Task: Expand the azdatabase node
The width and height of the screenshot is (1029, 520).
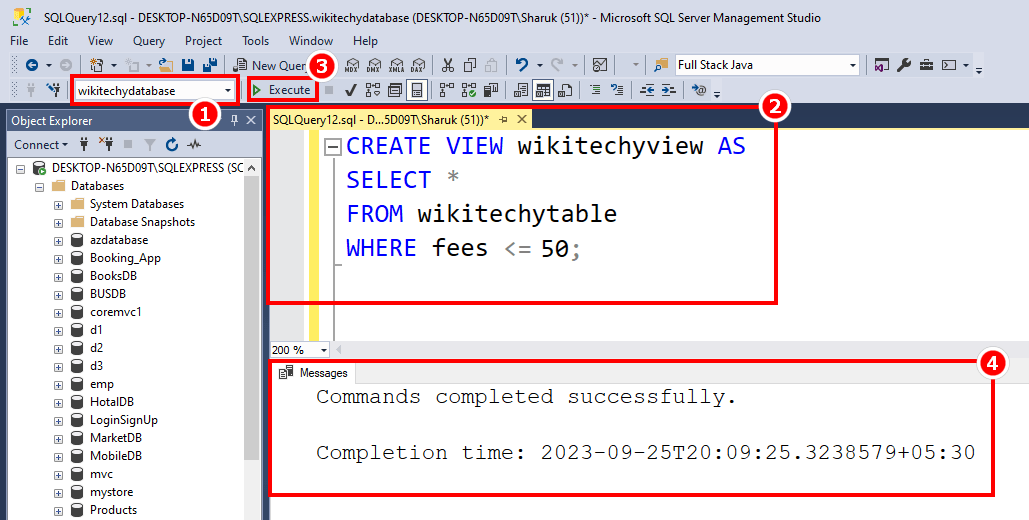Action: (58, 241)
